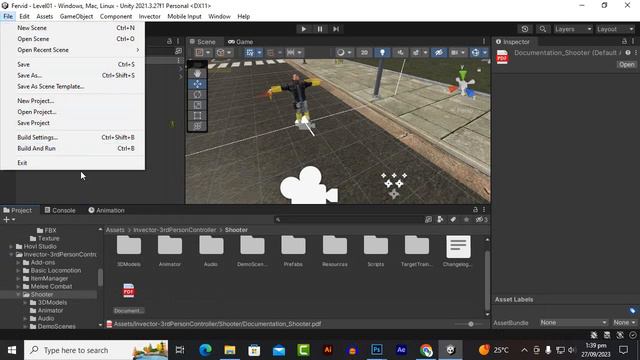Image resolution: width=640 pixels, height=360 pixels.
Task: Expand the Melee Combat folder
Action: [18, 287]
